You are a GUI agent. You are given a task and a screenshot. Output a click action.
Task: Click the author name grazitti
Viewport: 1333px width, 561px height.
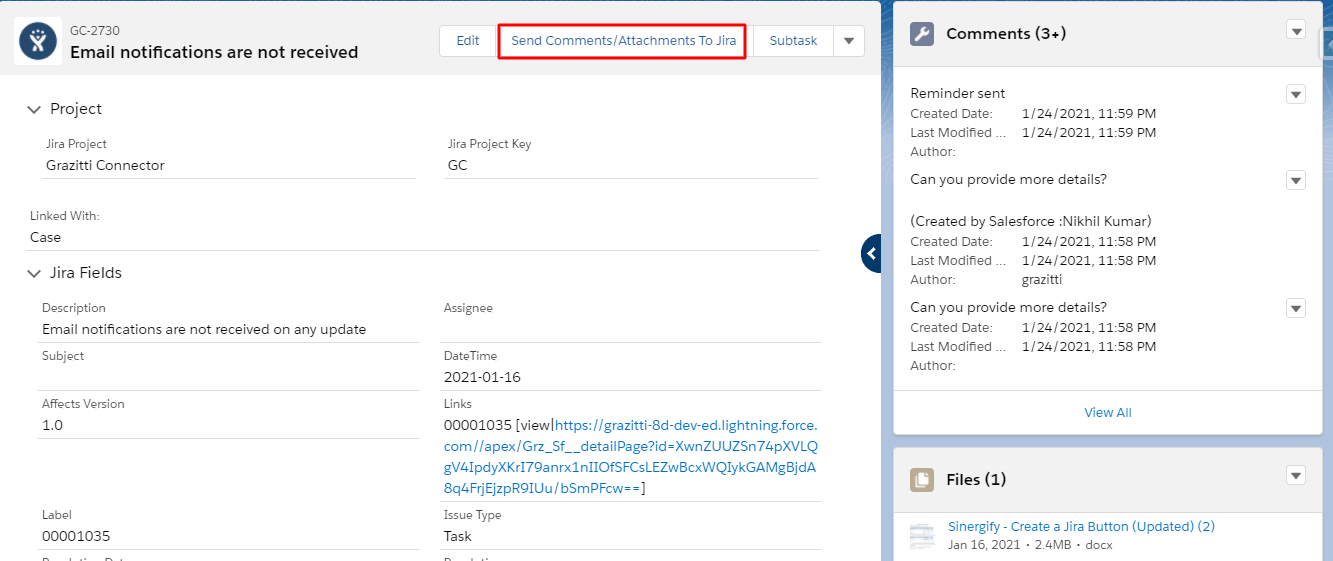1042,280
